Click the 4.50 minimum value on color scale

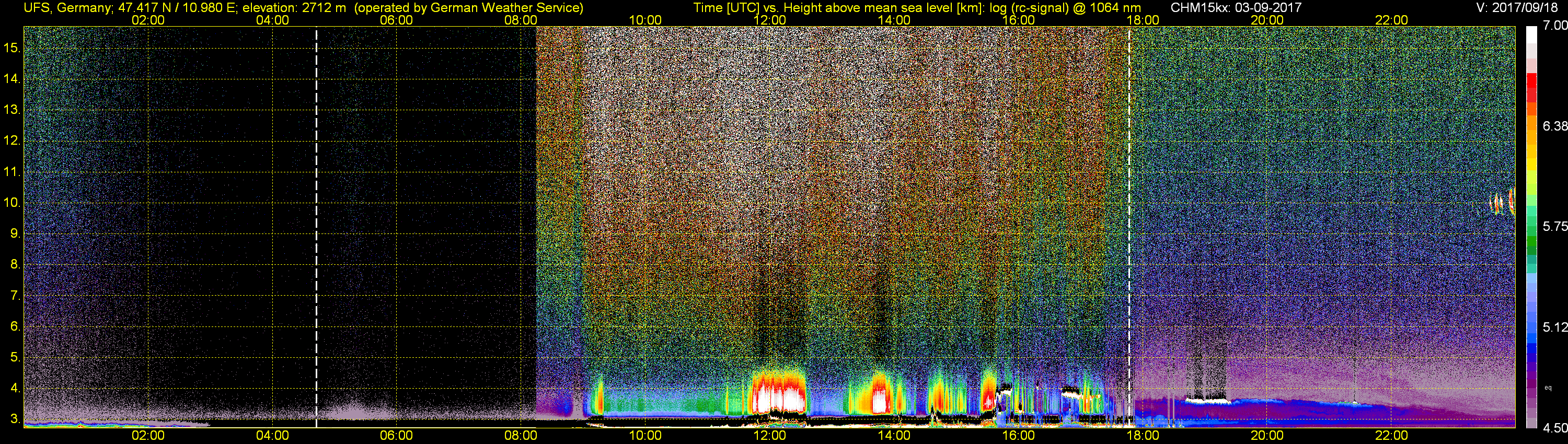[1554, 428]
